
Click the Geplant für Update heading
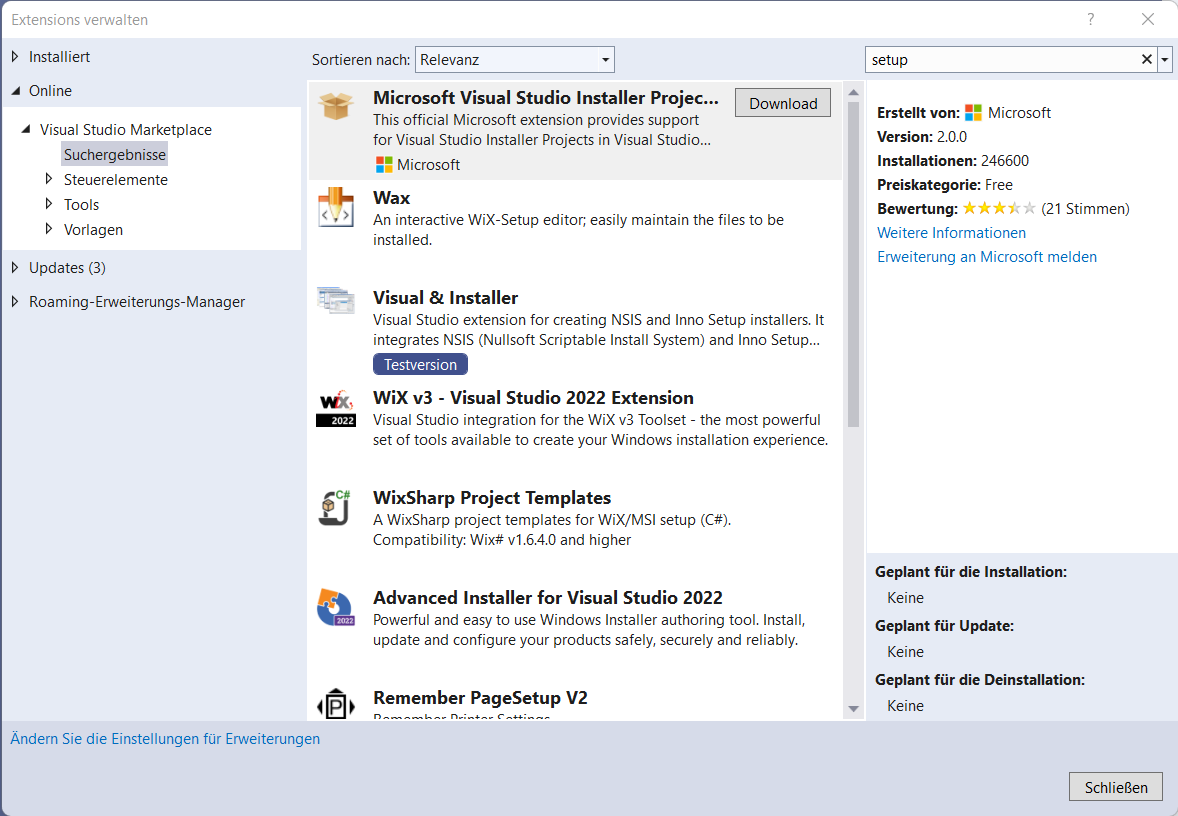click(x=944, y=626)
